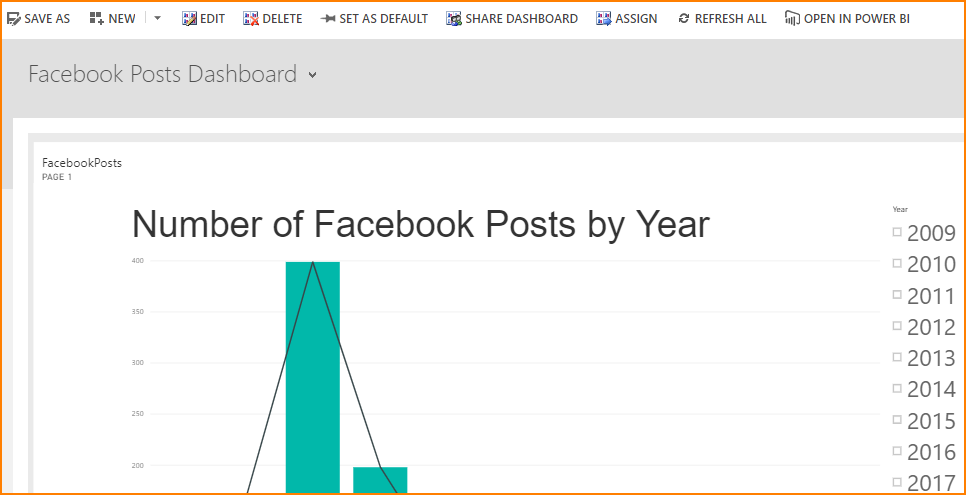
Task: Click the Share Dashboard text label
Action: click(521, 19)
